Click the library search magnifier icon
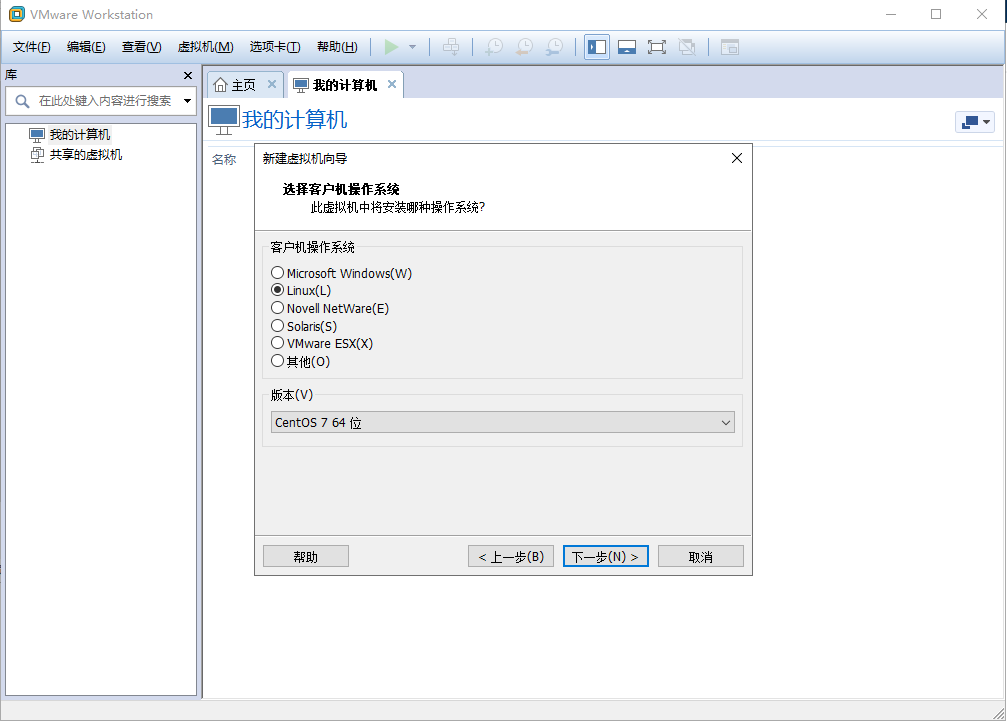Viewport: 1007px width, 721px height. pyautogui.click(x=22, y=101)
